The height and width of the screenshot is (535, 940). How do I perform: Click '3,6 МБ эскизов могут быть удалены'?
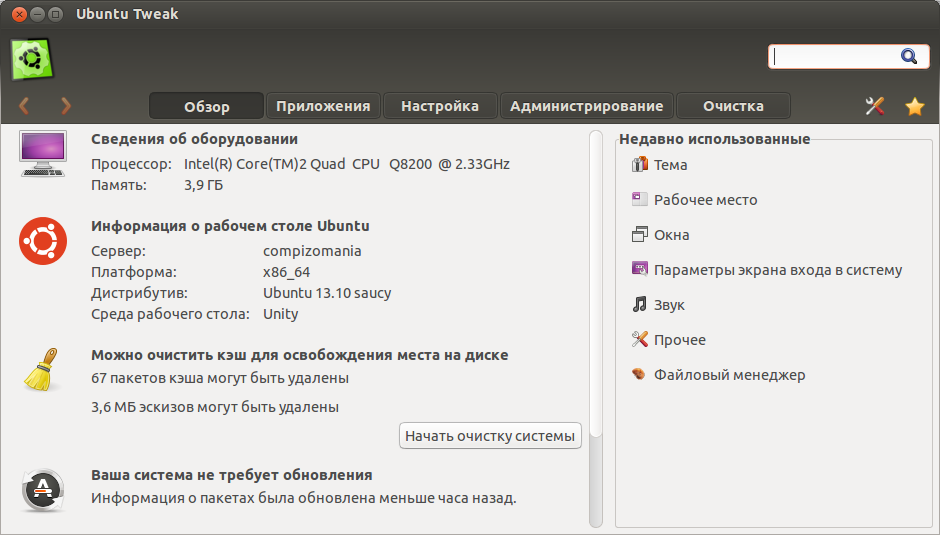point(215,407)
